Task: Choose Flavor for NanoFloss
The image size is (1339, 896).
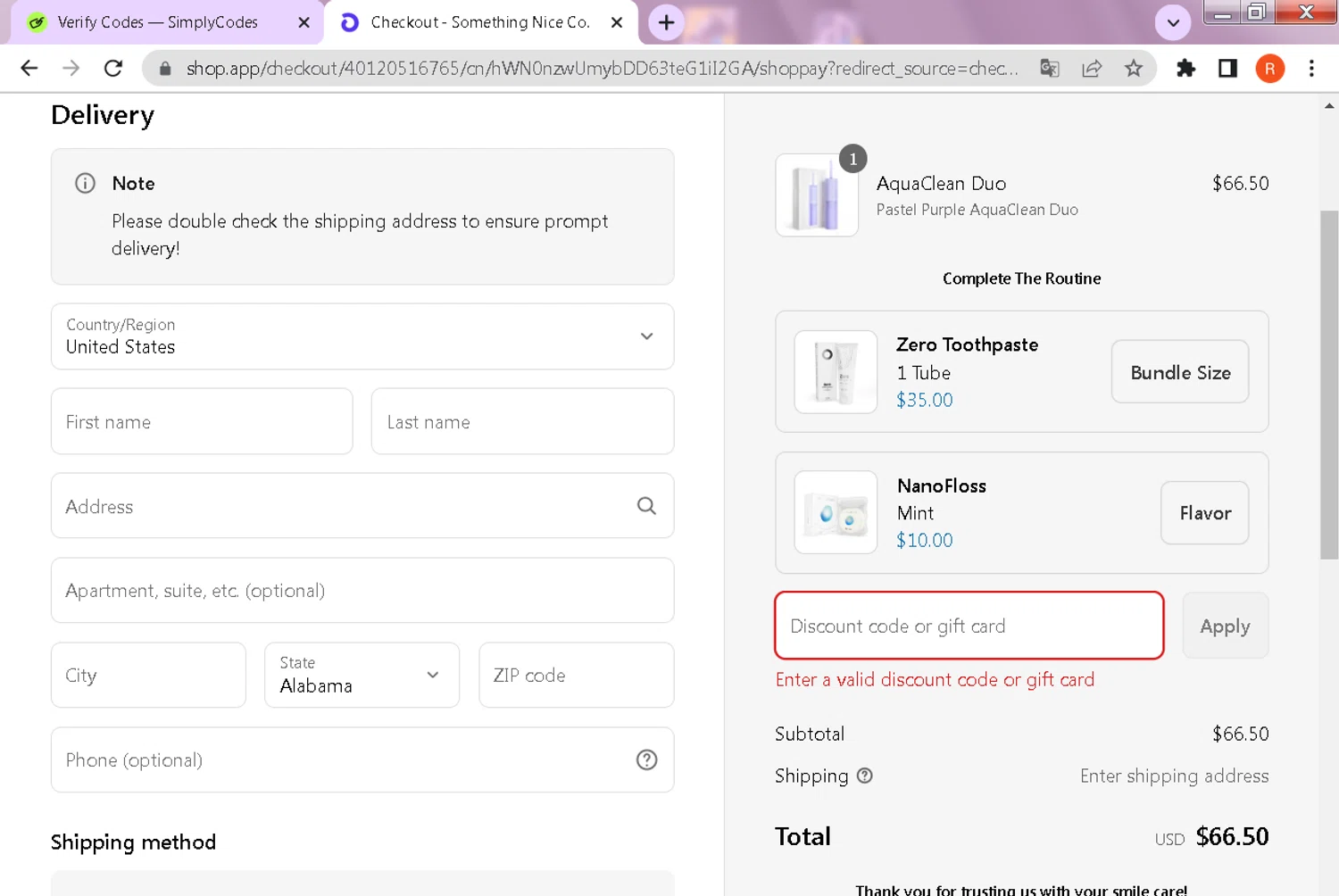Action: tap(1205, 512)
